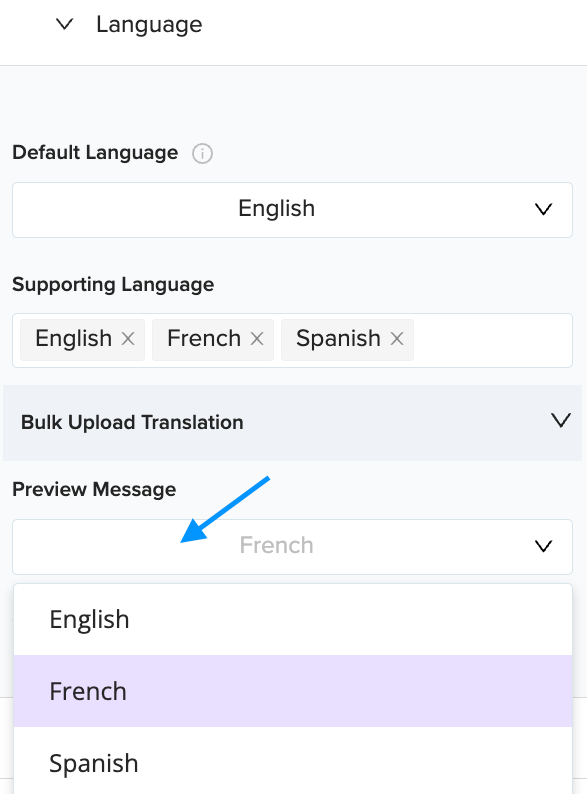Click the Language section title text
This screenshot has height=794, width=587.
click(x=149, y=24)
